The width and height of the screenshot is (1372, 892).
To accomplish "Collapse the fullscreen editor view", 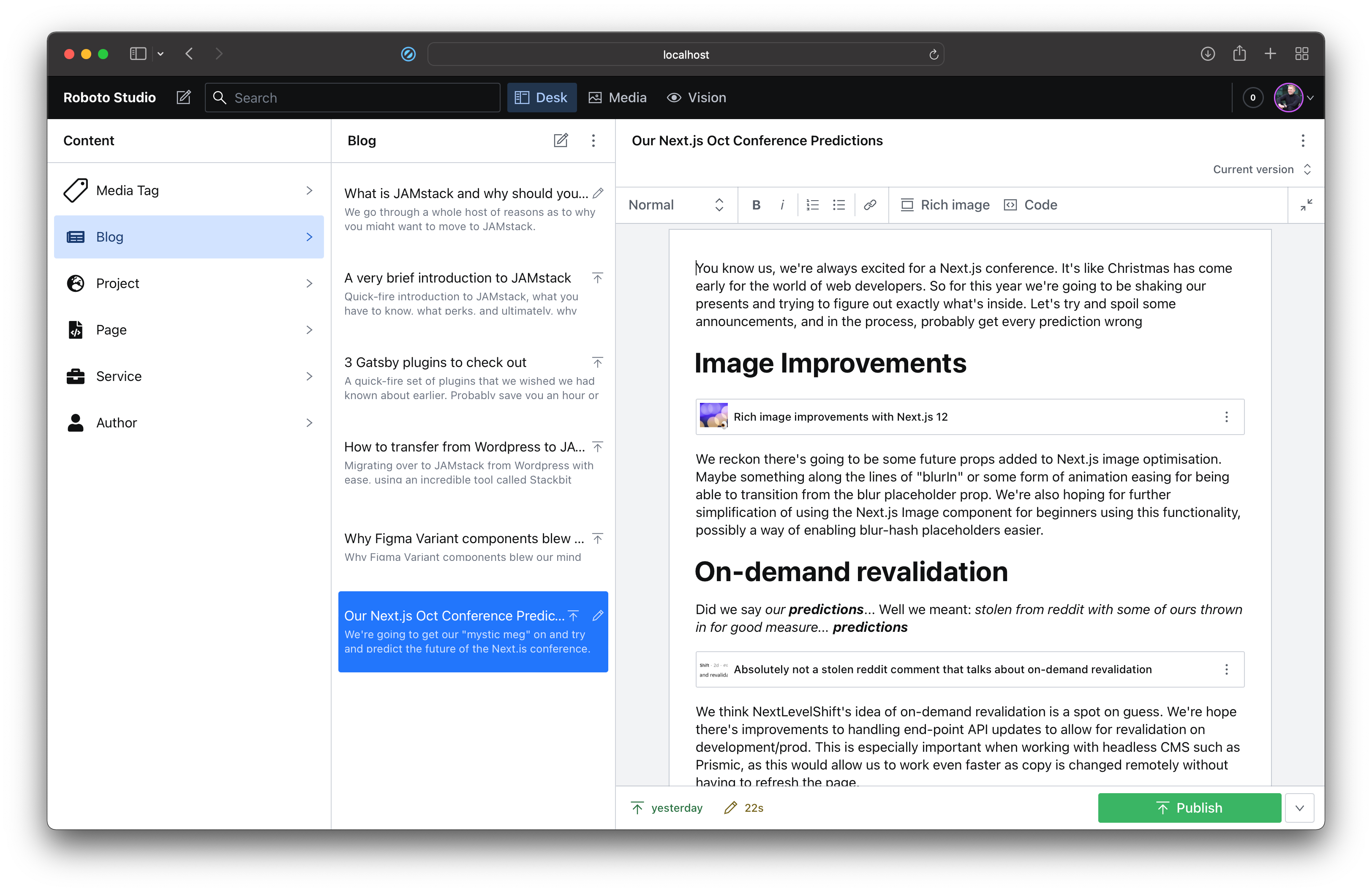I will click(x=1306, y=205).
